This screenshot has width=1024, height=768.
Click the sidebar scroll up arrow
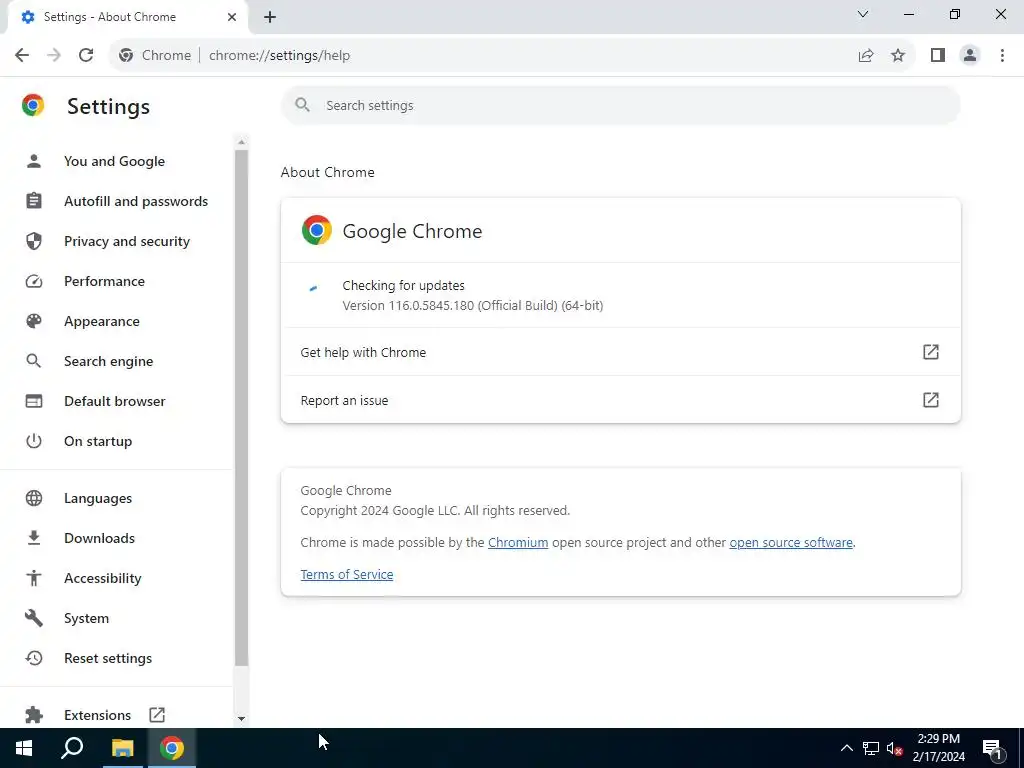coord(242,142)
